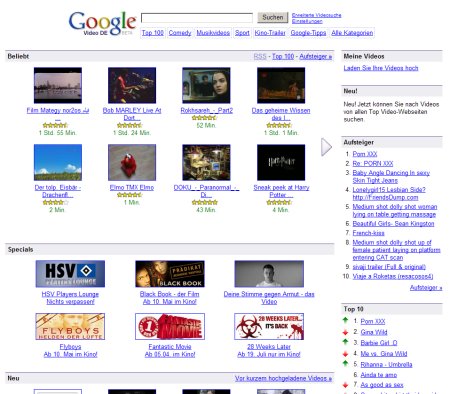The height and width of the screenshot is (394, 450).
Task: Open Aufsteiger » link in Beliebt header
Action: click(x=316, y=56)
